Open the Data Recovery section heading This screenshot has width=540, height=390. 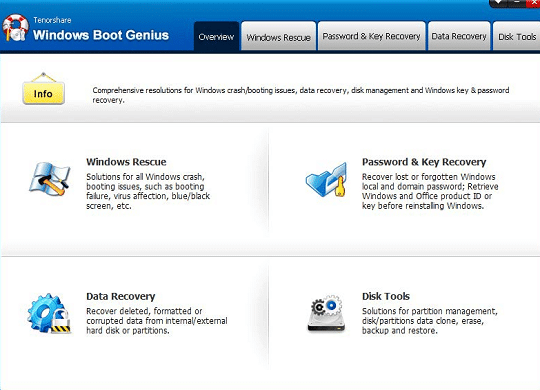point(121,296)
